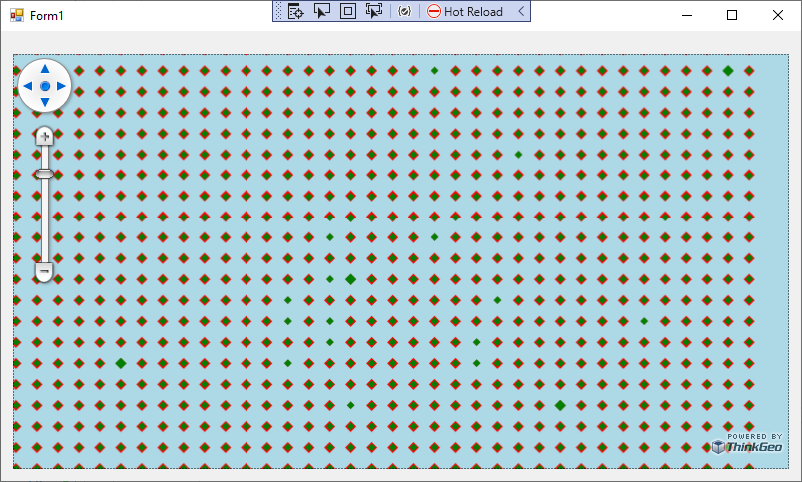Toggle Display Layout Adorners square icon
802x482 pixels.
point(348,11)
